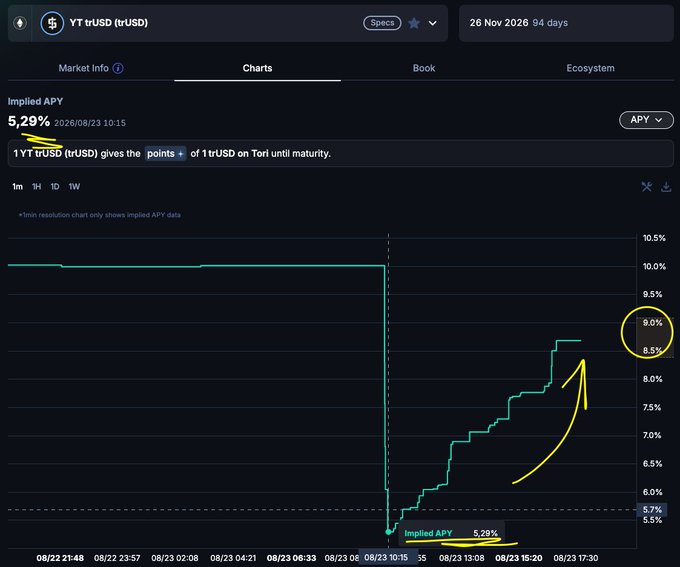680x567 pixels.
Task: Select the 1D chart resolution
Action: click(x=55, y=187)
